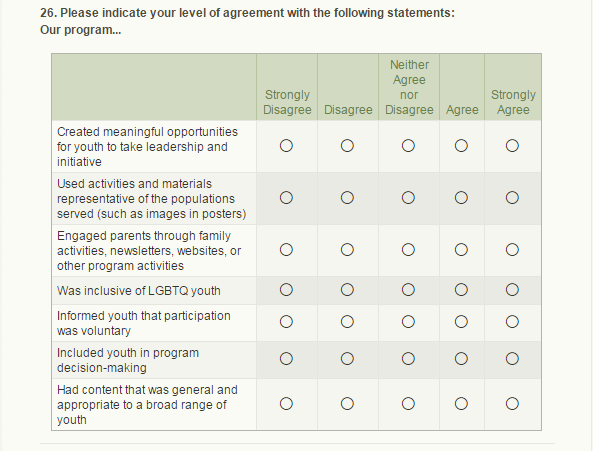The width and height of the screenshot is (593, 451).
Task: Choose Strongly Agree for voluntary participation row
Action: (x=512, y=322)
